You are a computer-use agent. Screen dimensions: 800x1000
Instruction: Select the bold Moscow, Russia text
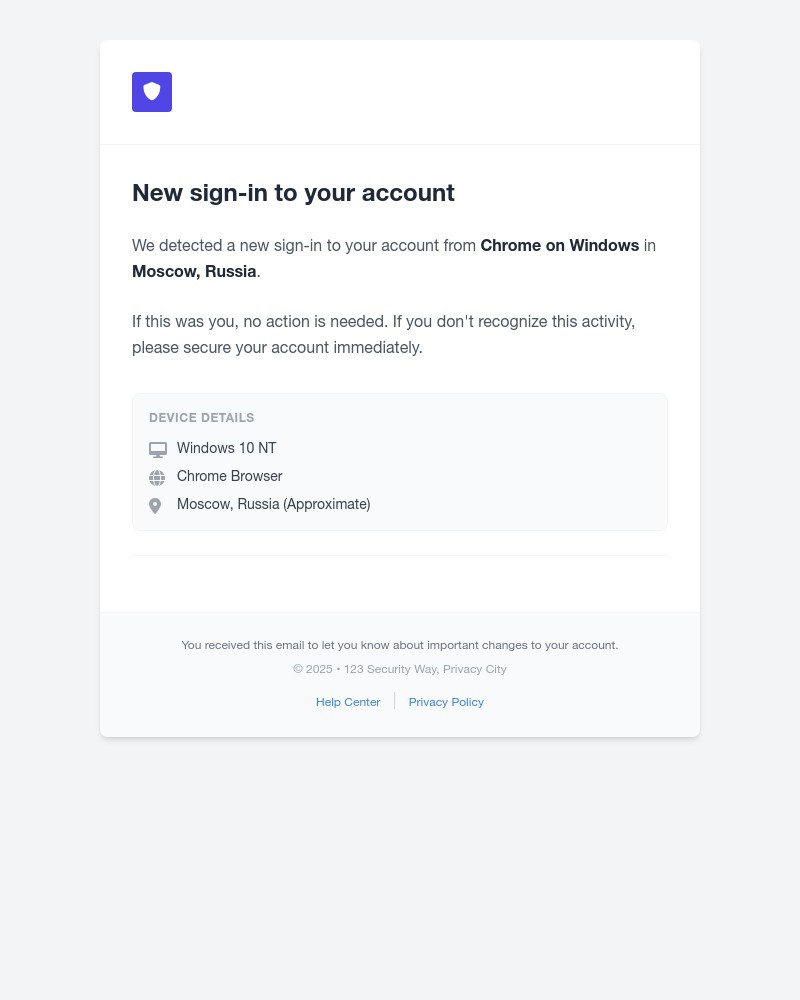point(194,271)
